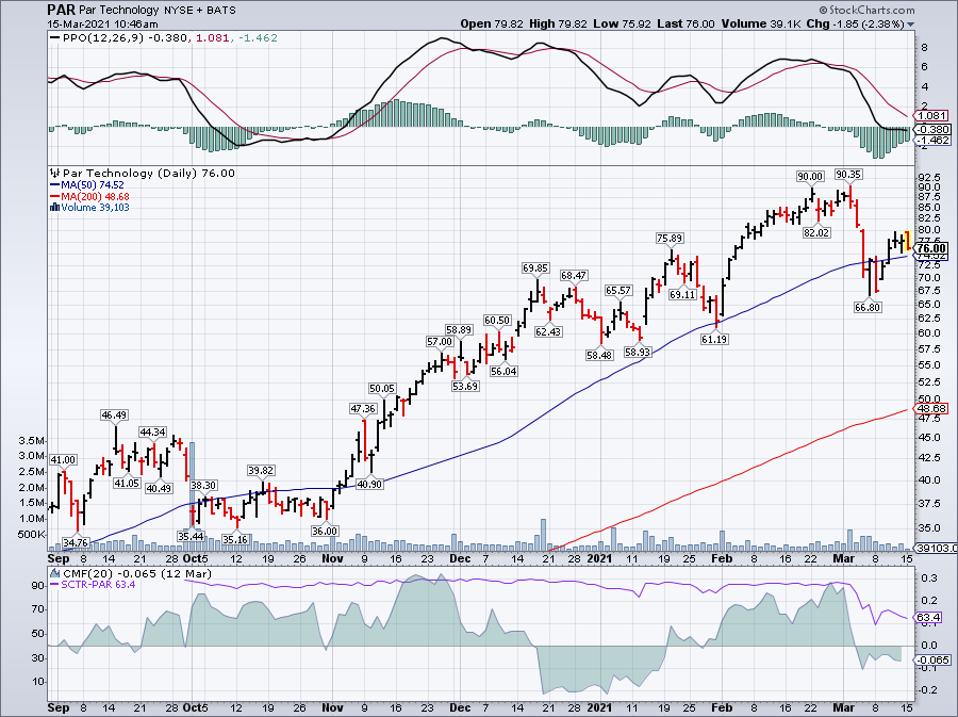Click the 69.11 price label
Screen dimensions: 958x717
683,294
